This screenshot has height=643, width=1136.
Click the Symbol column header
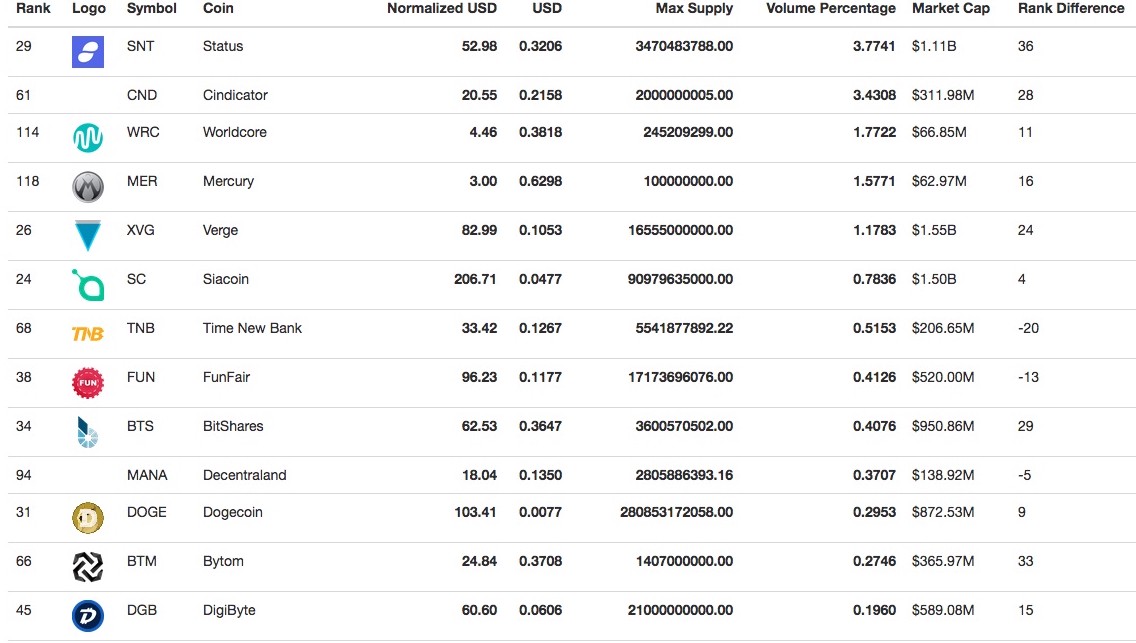[151, 8]
